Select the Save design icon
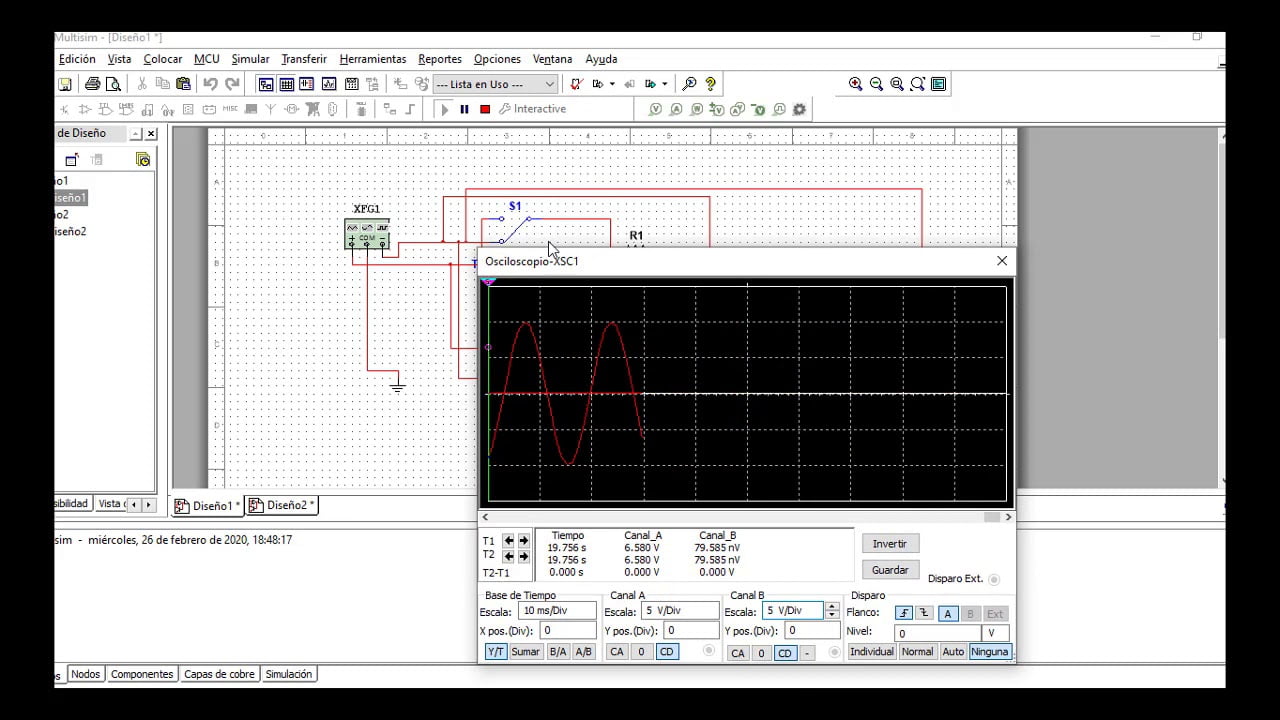1280x720 pixels. pyautogui.click(x=64, y=83)
